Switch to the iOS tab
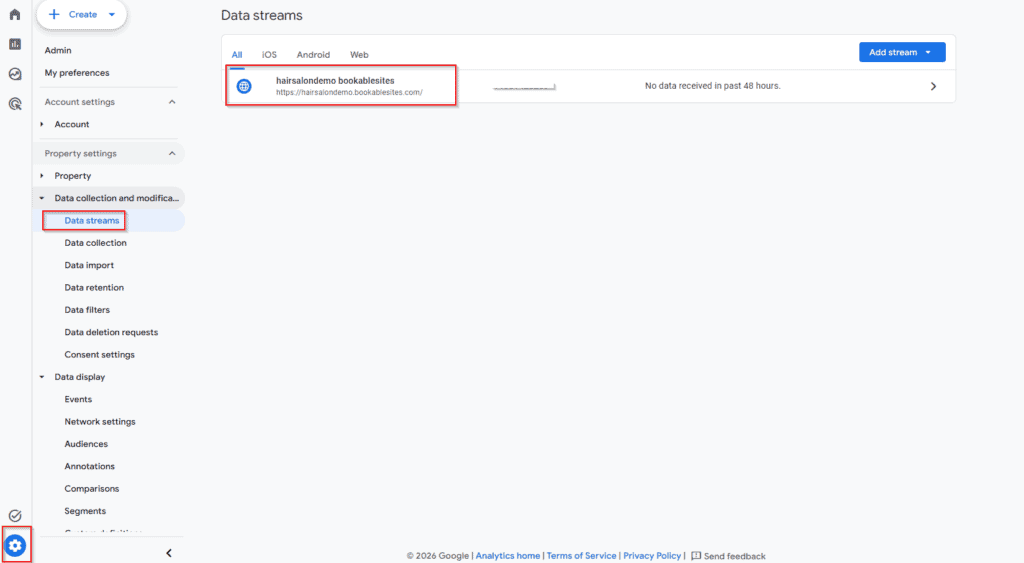The height and width of the screenshot is (563, 1024). pyautogui.click(x=270, y=55)
